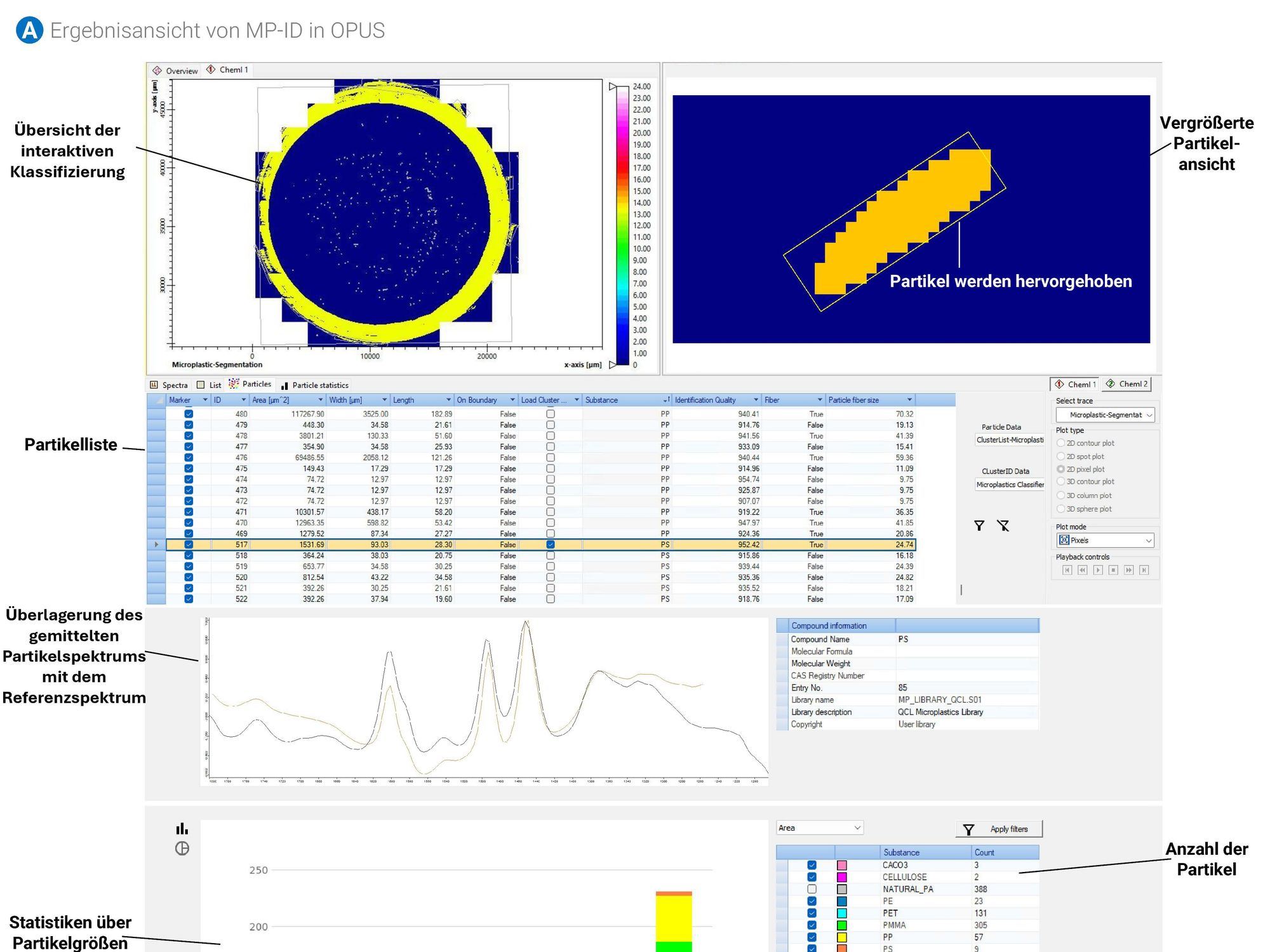Image resolution: width=1270 pixels, height=952 pixels.
Task: Click the Apply filters button
Action: coord(999,829)
